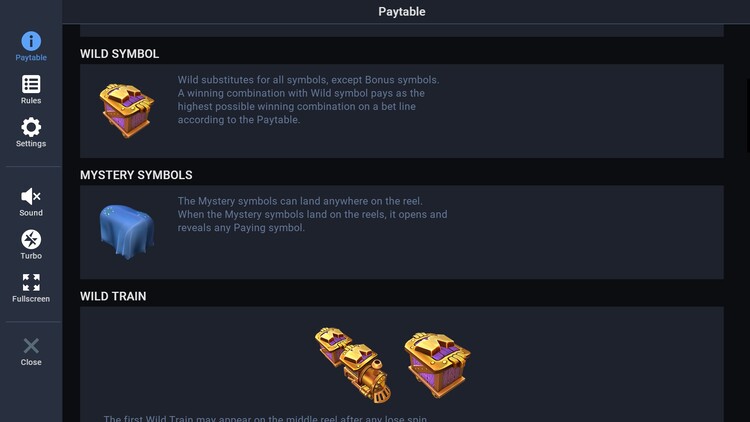Screen dimensions: 750x422
Task: Toggle Fullscreen mode
Action: coord(31,282)
